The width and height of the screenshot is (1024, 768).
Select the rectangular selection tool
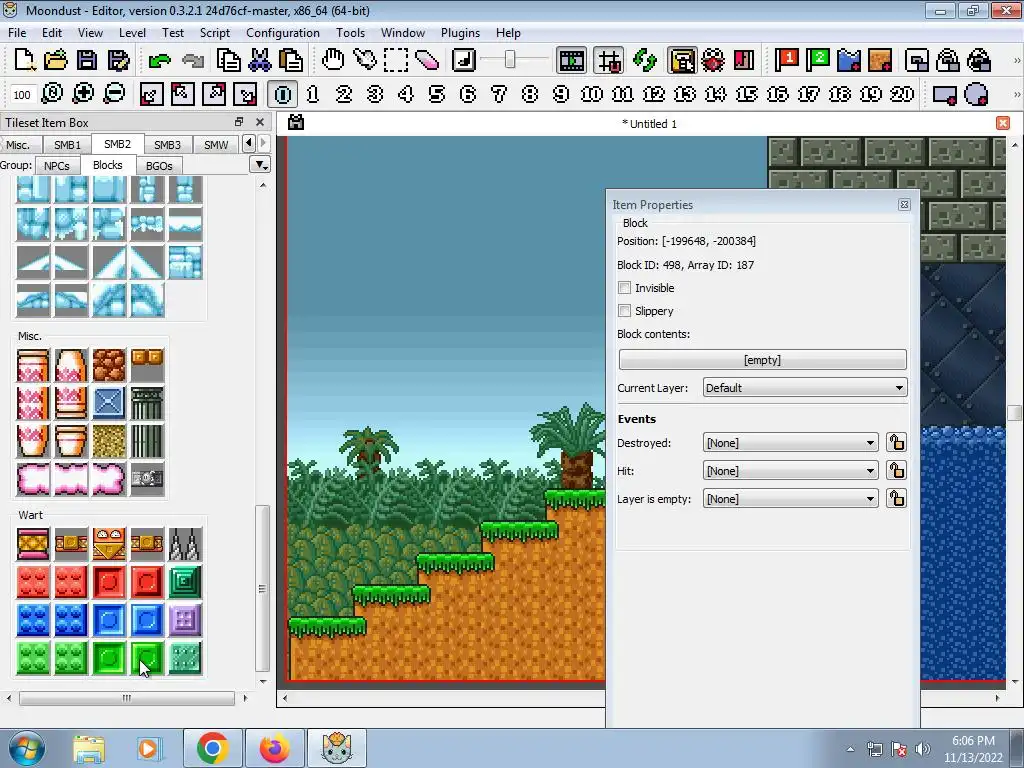coord(396,60)
